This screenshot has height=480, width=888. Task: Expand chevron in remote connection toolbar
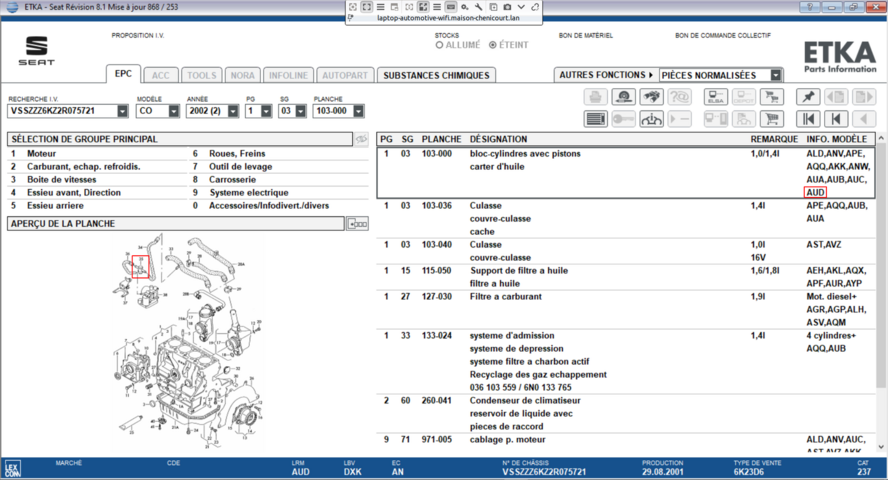coord(521,7)
